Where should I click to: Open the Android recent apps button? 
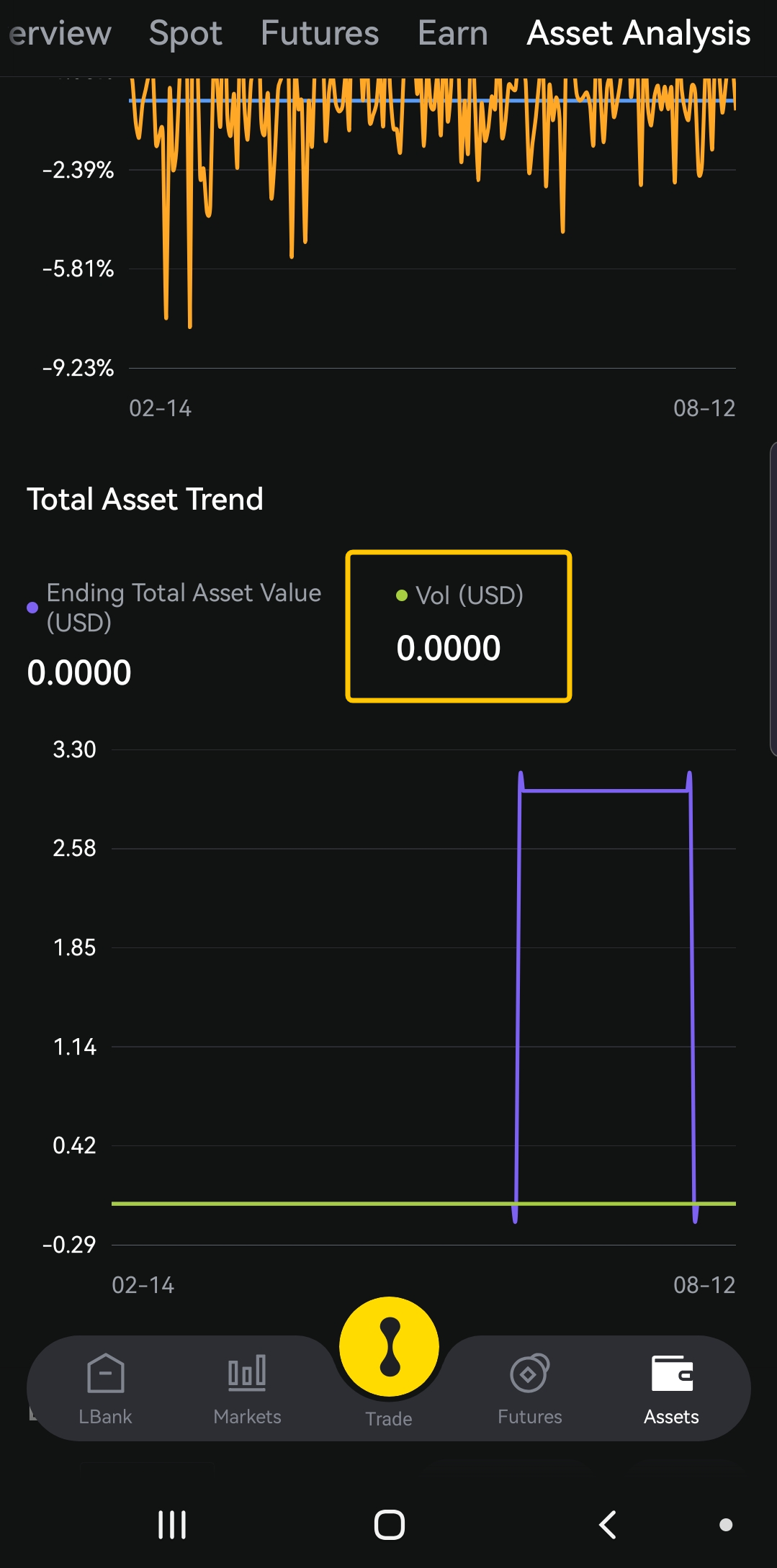[172, 1524]
